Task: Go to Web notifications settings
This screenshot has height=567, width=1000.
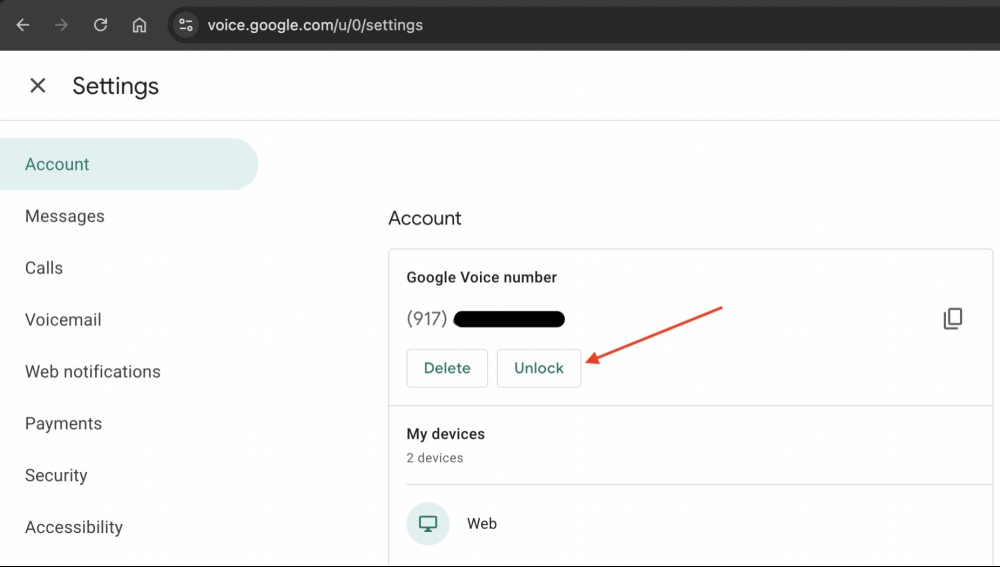Action: pos(92,371)
